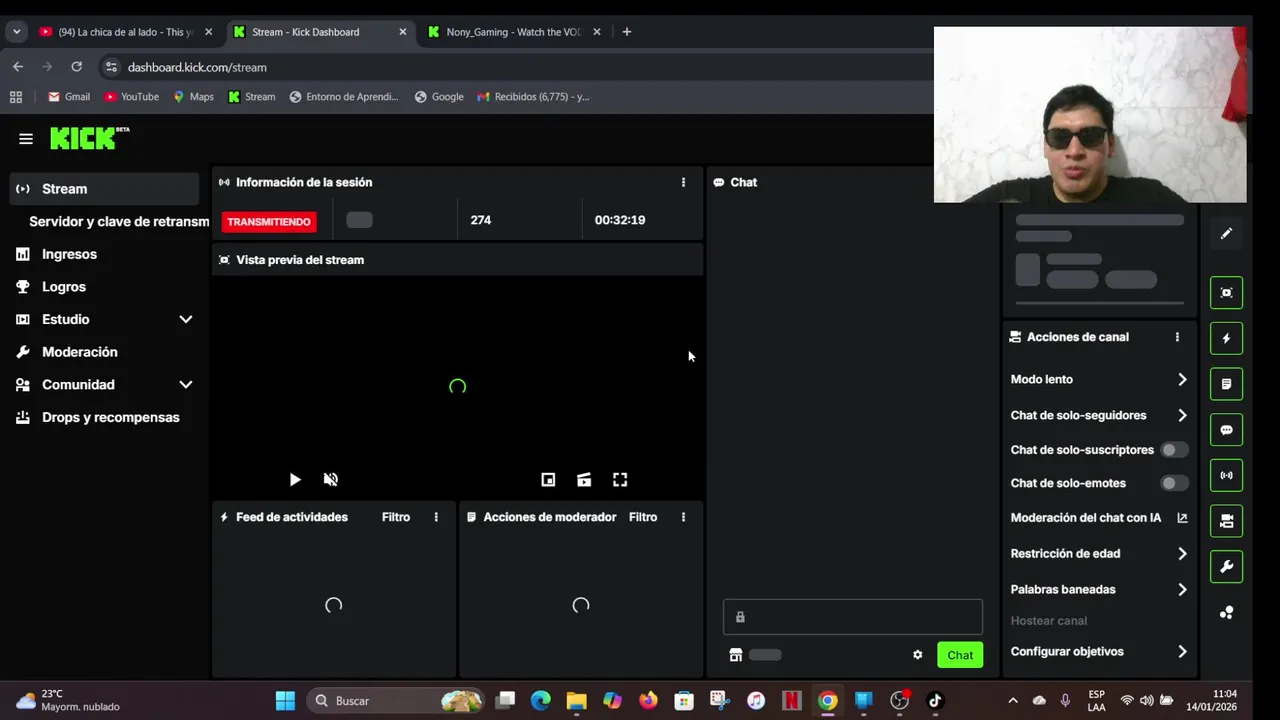Viewport: 1280px width, 720px height.
Task: Enable picture-in-picture on stream preview
Action: tap(548, 480)
